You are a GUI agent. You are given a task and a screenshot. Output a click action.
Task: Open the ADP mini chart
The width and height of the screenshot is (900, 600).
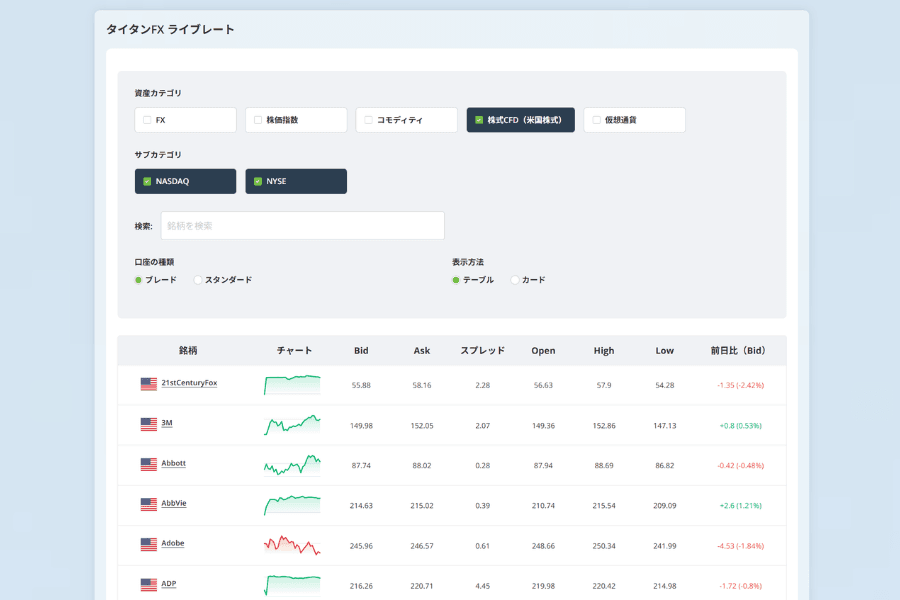click(292, 586)
